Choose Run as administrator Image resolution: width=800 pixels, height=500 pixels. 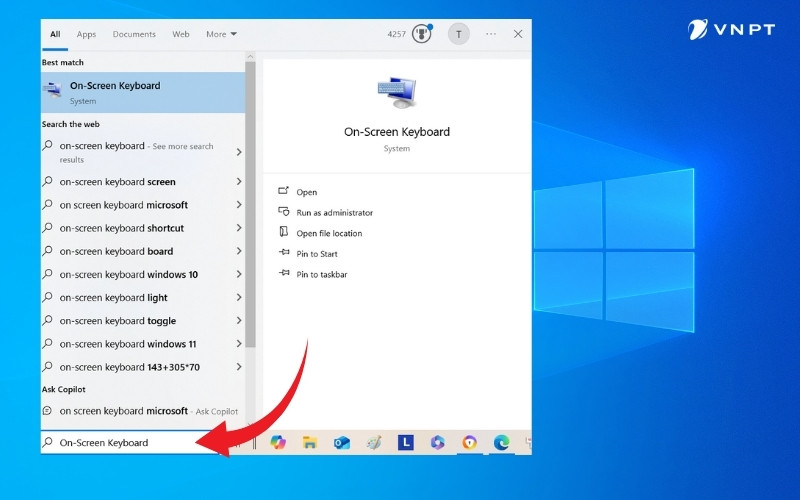[334, 213]
